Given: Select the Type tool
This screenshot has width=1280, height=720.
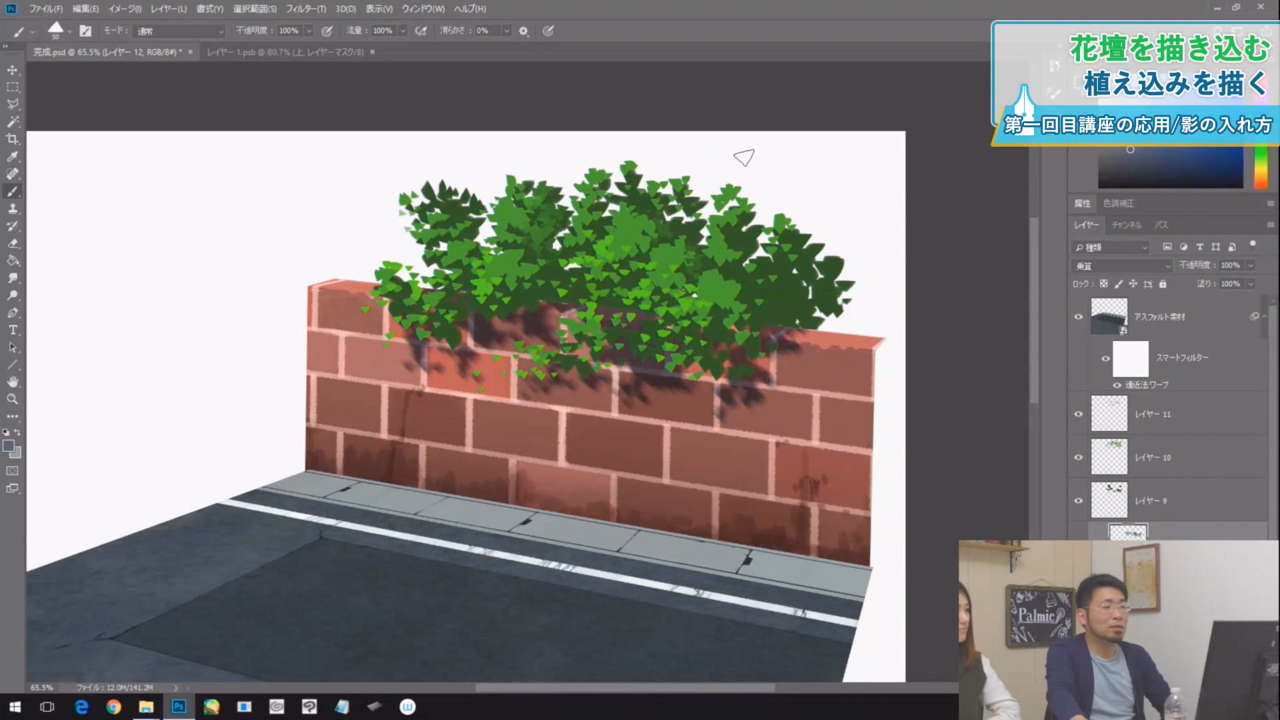Looking at the screenshot, I should 13,329.
